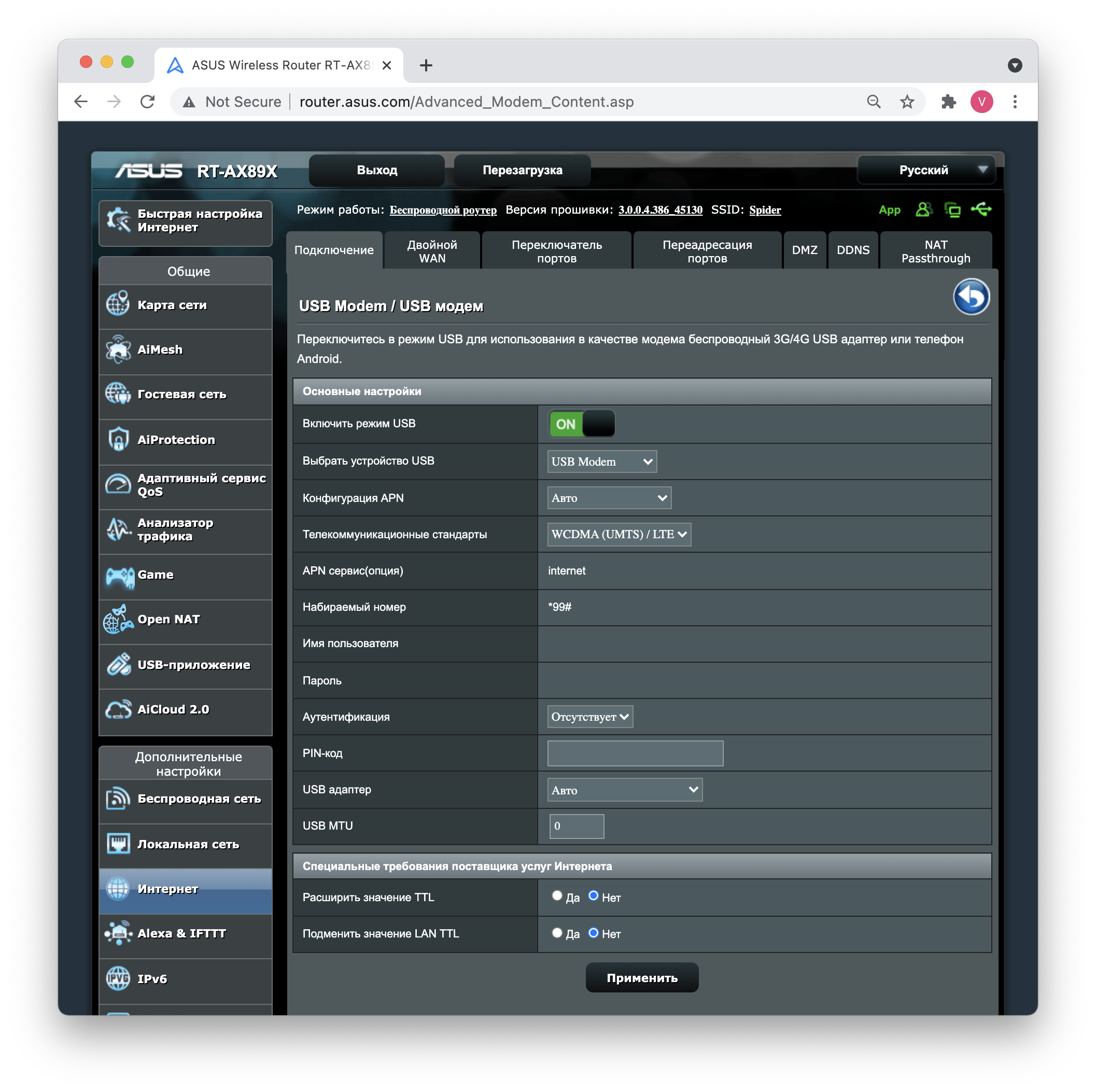Click the USB status icon
The height and width of the screenshot is (1092, 1096).
(x=981, y=209)
